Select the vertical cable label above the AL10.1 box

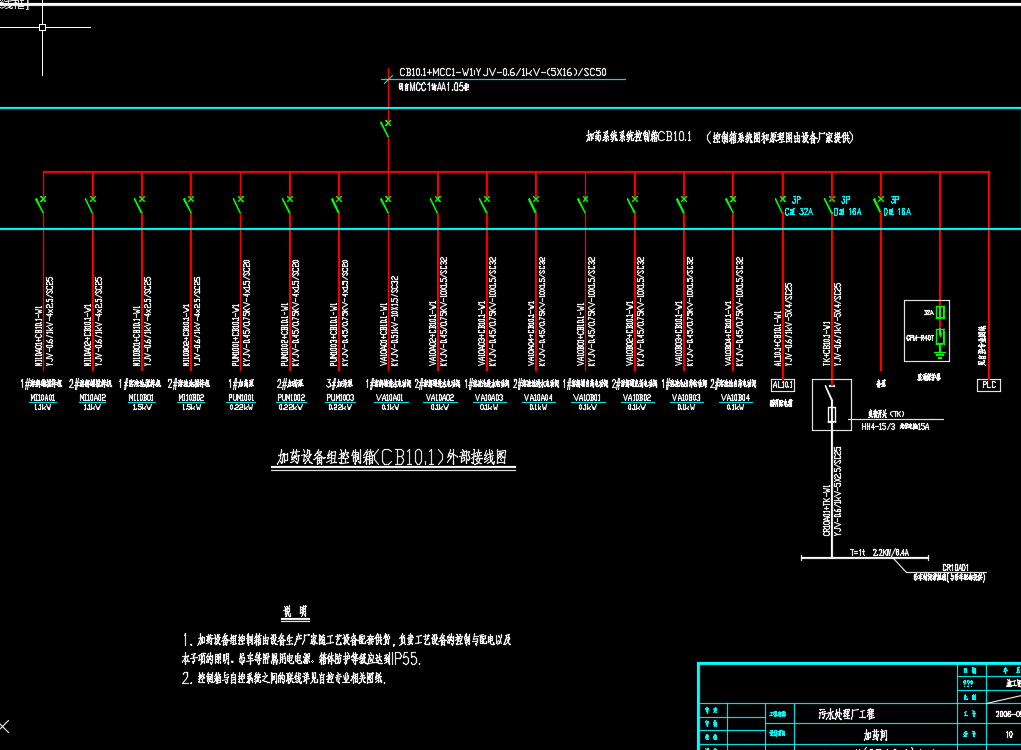point(783,324)
